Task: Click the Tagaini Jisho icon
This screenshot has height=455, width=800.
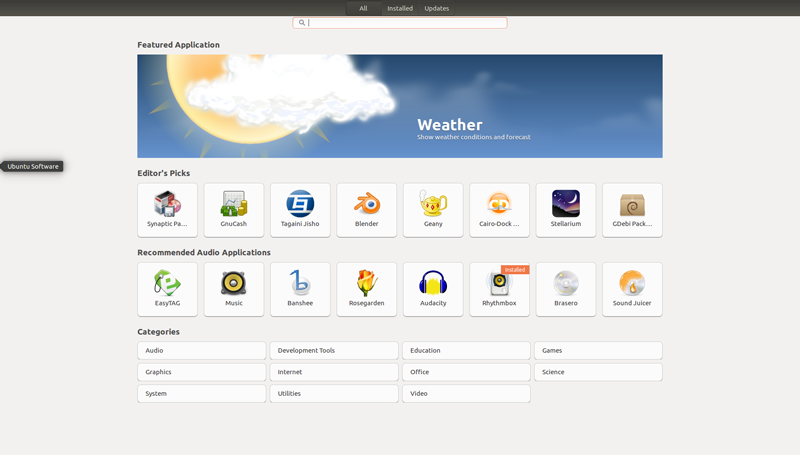Action: [x=300, y=204]
